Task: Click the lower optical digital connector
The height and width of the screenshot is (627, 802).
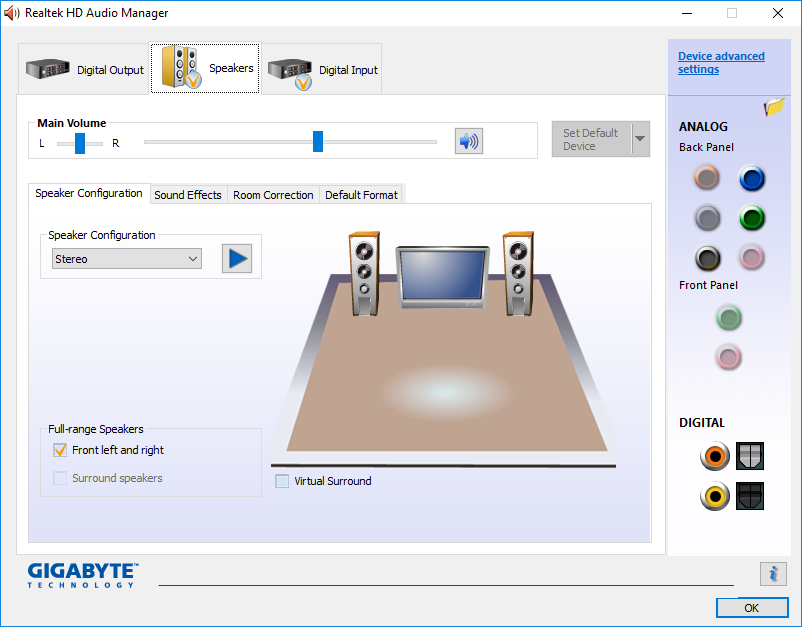Action: [750, 496]
